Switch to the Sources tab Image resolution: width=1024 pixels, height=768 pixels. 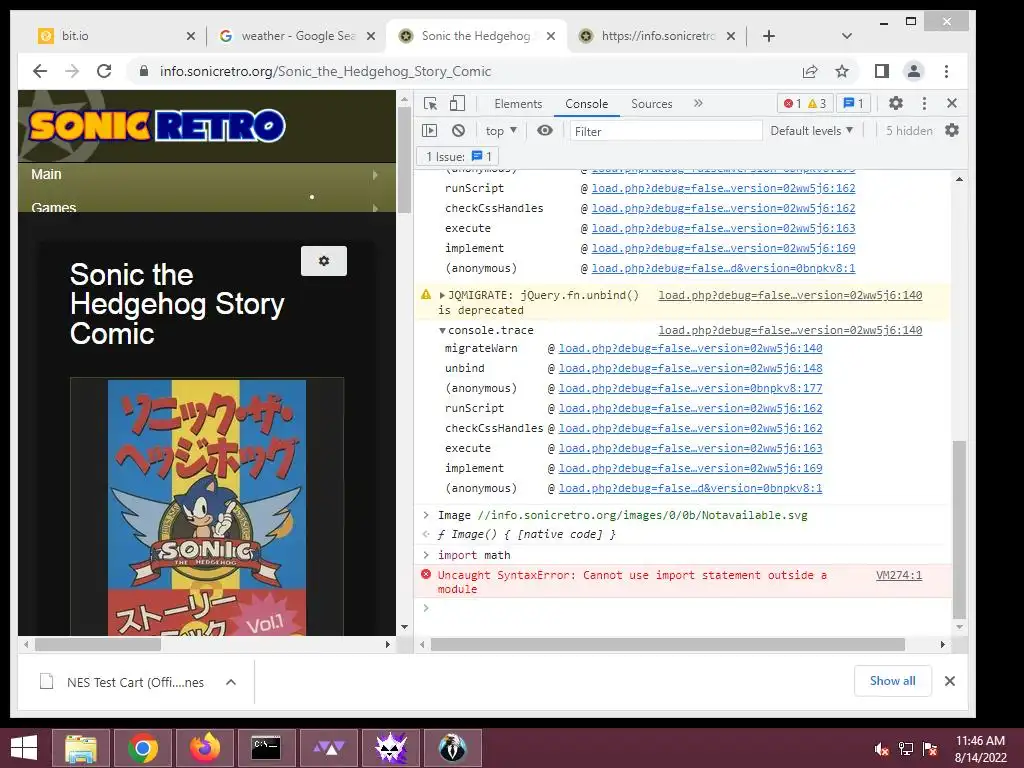pos(652,104)
